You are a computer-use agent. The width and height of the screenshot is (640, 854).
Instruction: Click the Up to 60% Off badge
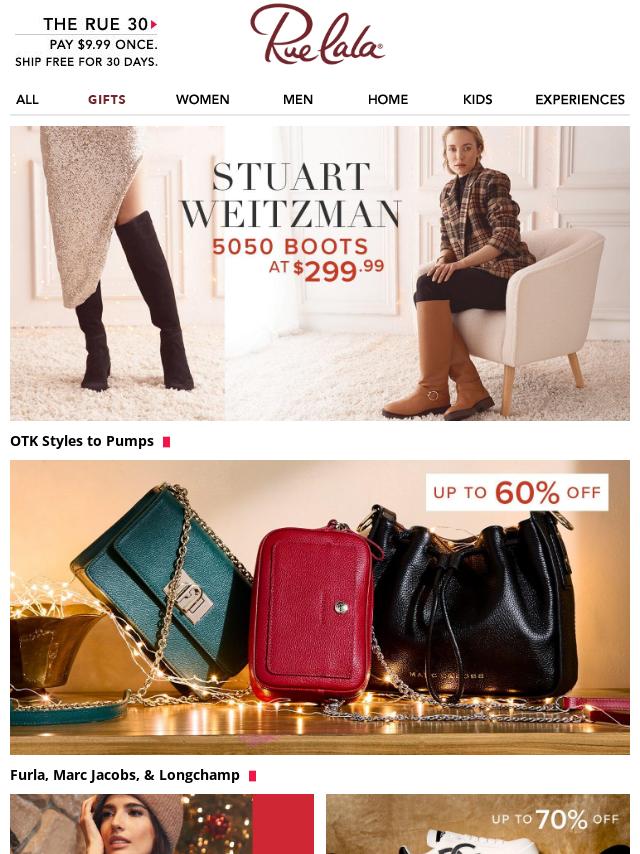click(x=517, y=492)
